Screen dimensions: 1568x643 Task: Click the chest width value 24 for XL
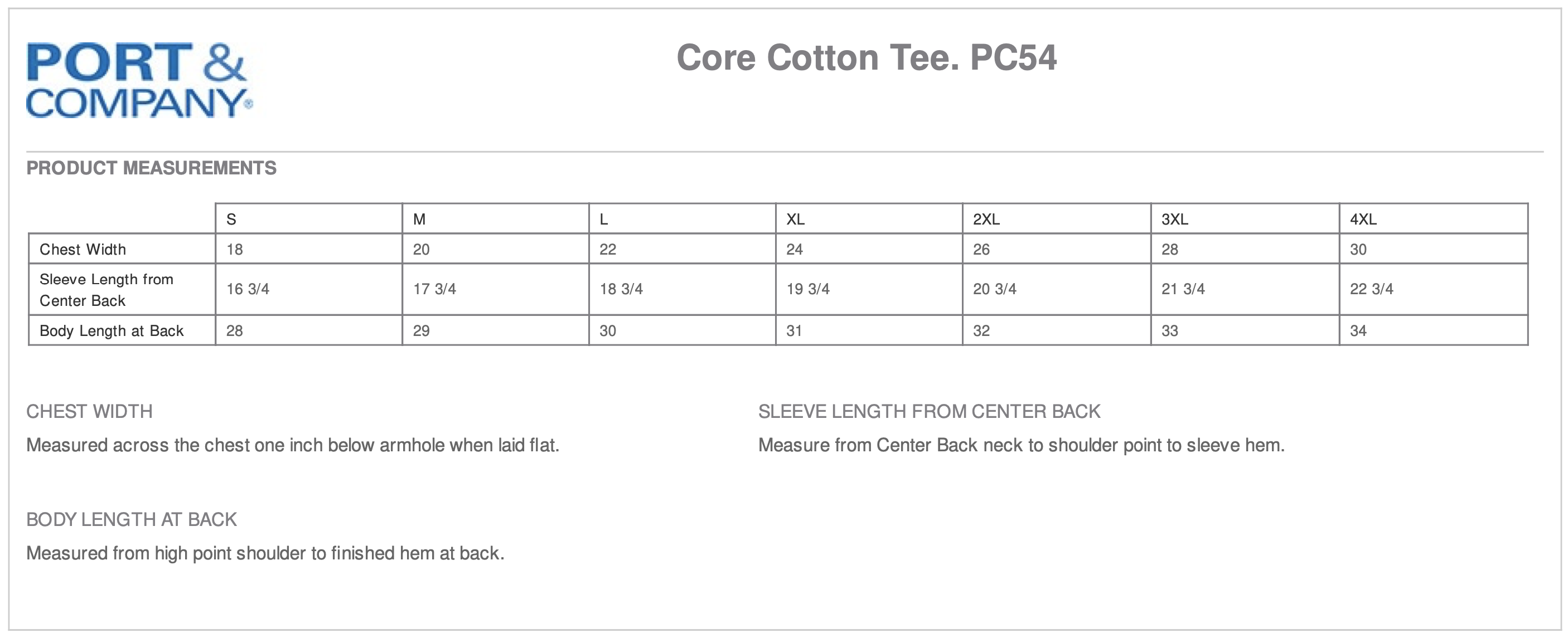point(795,250)
